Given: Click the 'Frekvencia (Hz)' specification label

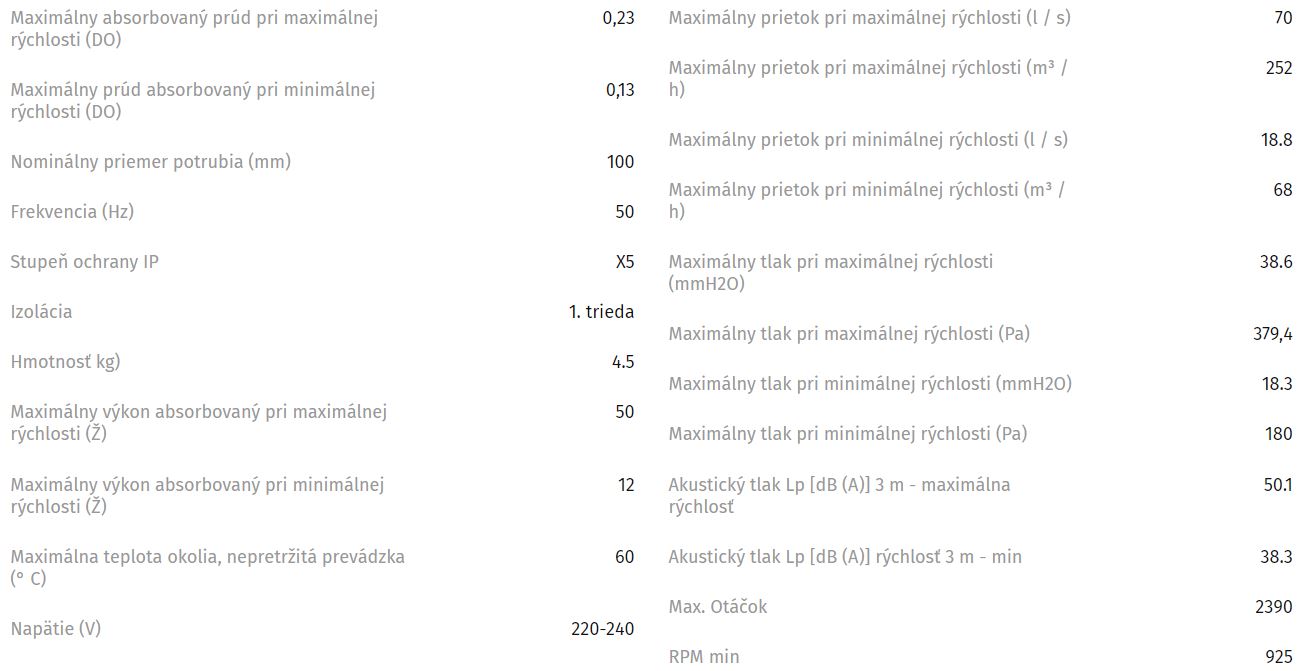Looking at the screenshot, I should pos(72,211).
